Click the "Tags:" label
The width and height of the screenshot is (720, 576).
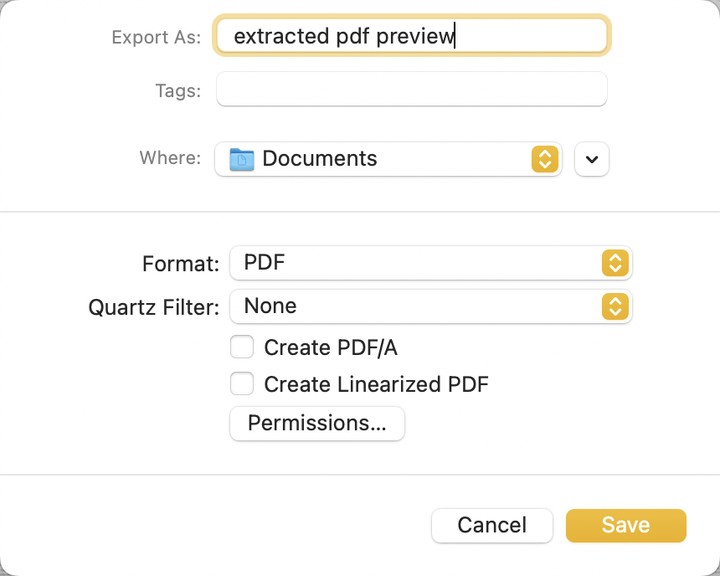(x=178, y=91)
